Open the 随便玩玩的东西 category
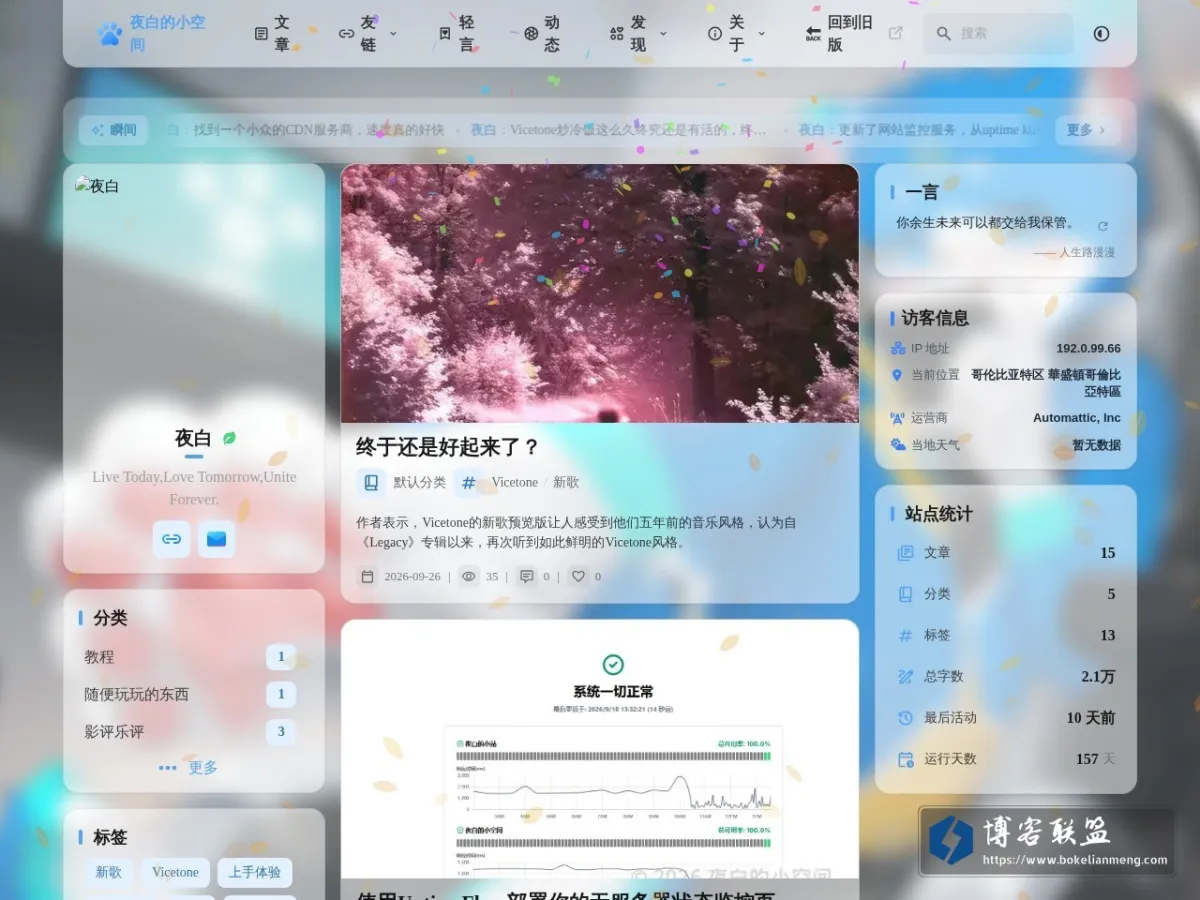 (x=190, y=694)
